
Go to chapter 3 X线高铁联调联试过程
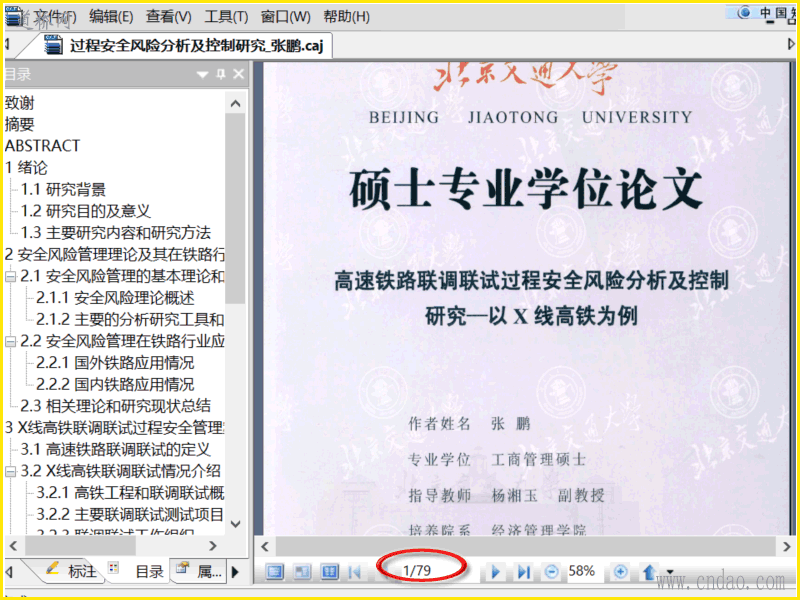pyautogui.click(x=115, y=428)
